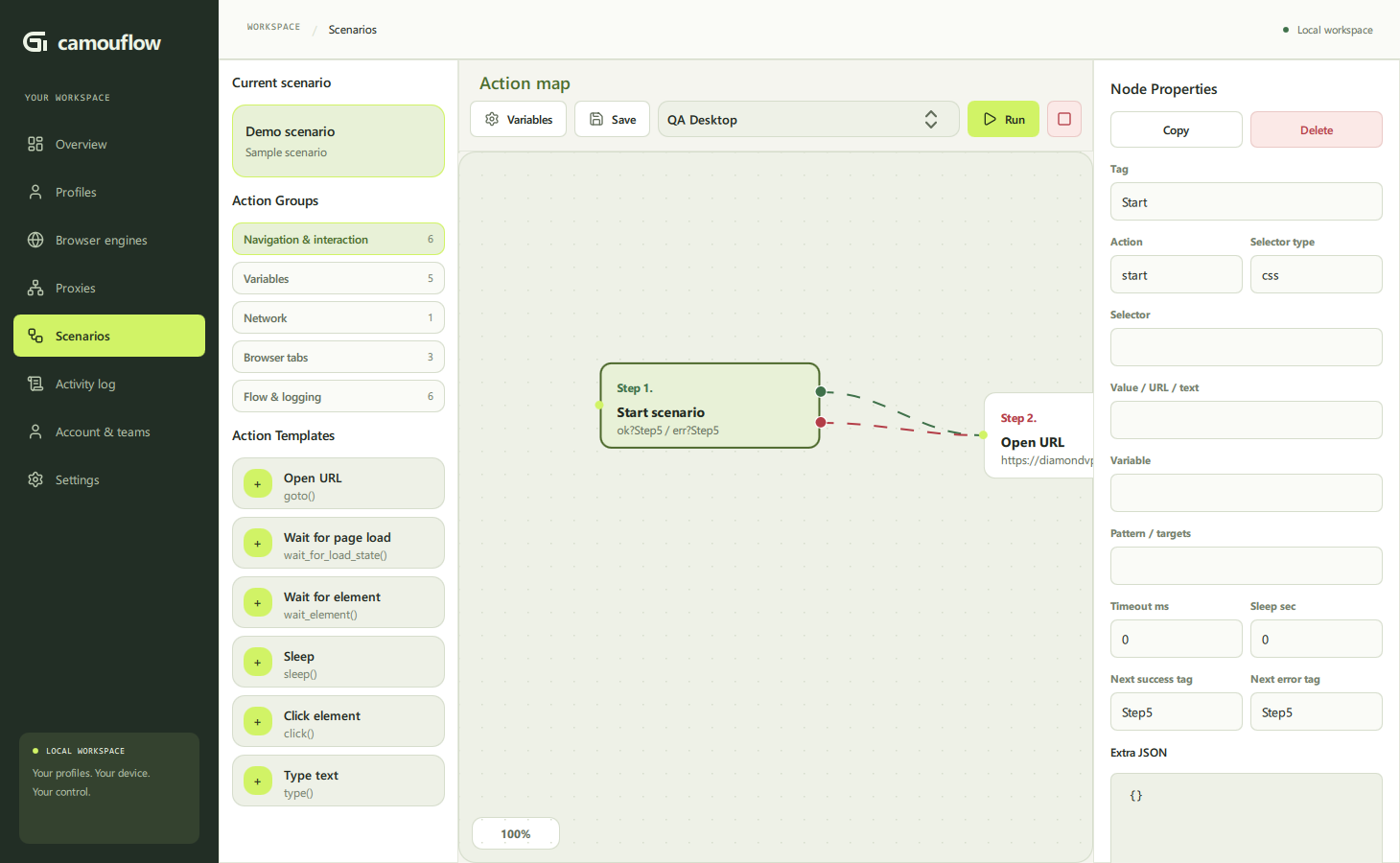This screenshot has width=1400, height=863.
Task: Click the Account & teams person icon
Action: pyautogui.click(x=35, y=431)
